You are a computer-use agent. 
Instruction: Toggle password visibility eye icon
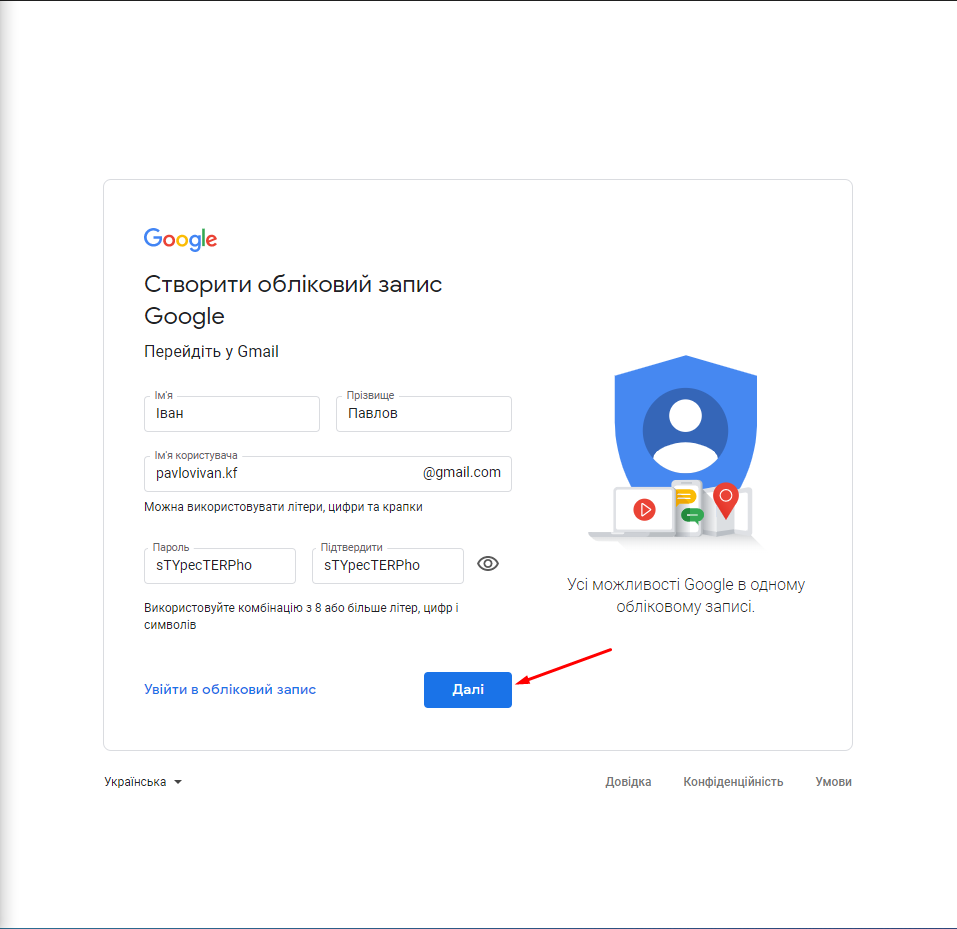click(x=488, y=563)
